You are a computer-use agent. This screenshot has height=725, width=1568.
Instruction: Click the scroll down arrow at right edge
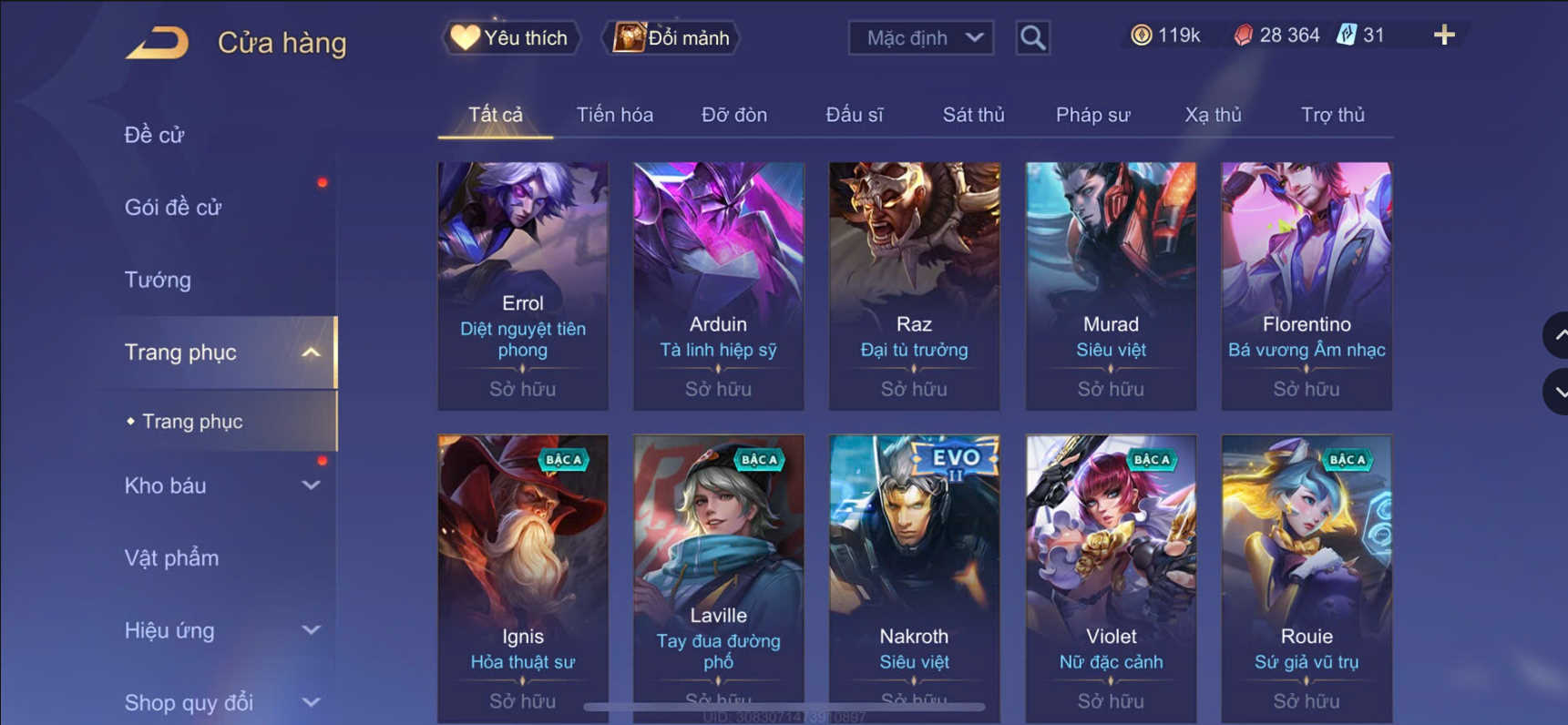[1556, 392]
